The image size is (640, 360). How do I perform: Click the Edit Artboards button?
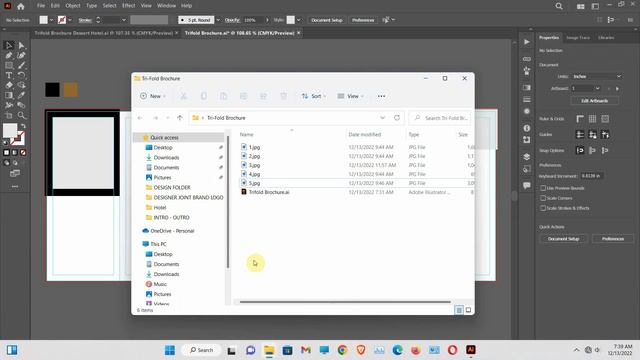[x=595, y=100]
